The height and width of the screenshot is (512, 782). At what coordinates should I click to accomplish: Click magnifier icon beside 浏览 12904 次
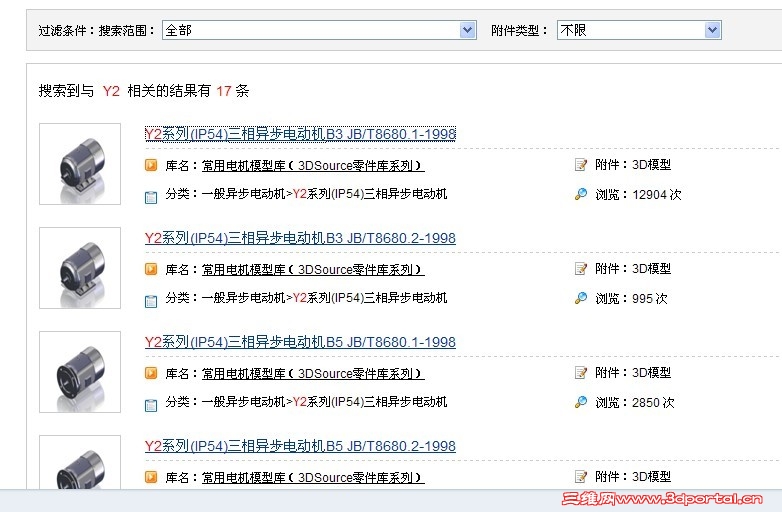coord(581,194)
